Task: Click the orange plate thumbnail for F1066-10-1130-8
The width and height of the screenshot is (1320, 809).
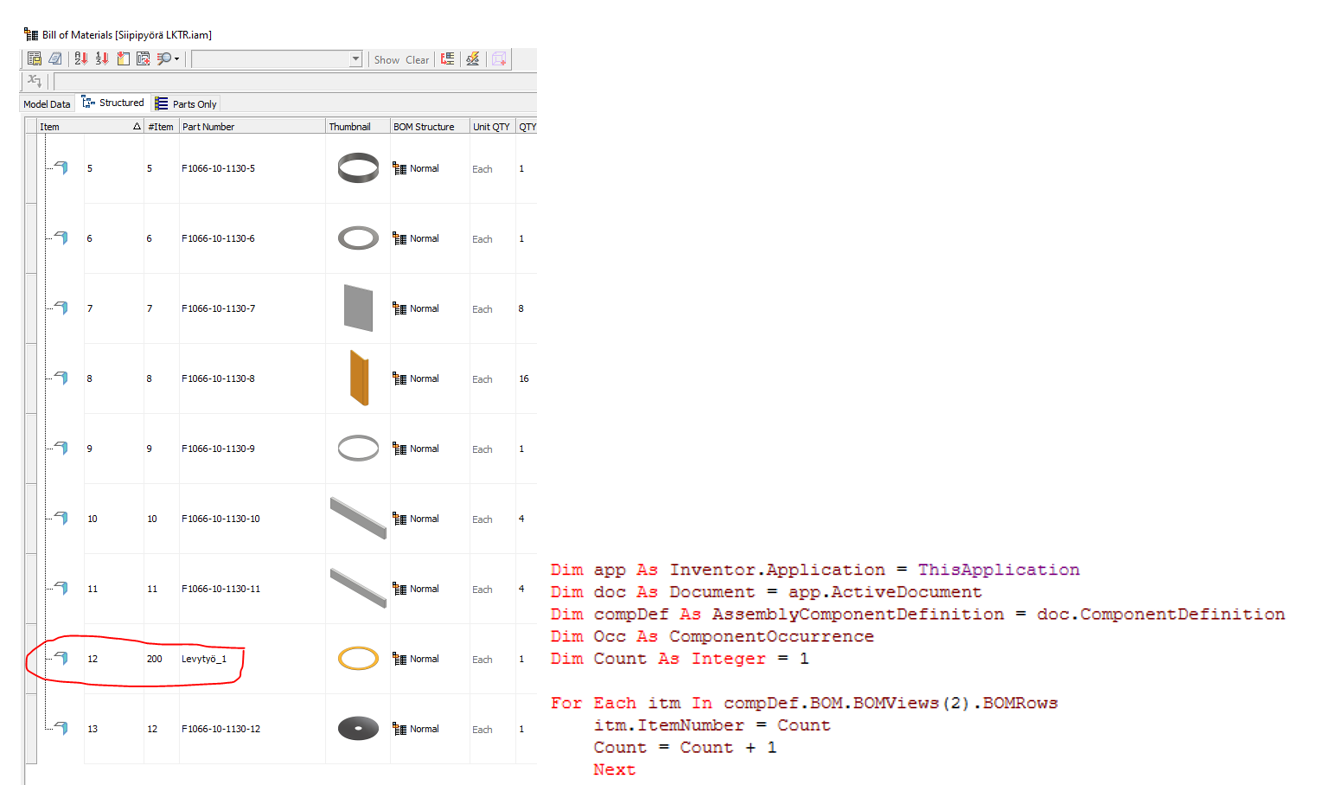Action: point(358,378)
